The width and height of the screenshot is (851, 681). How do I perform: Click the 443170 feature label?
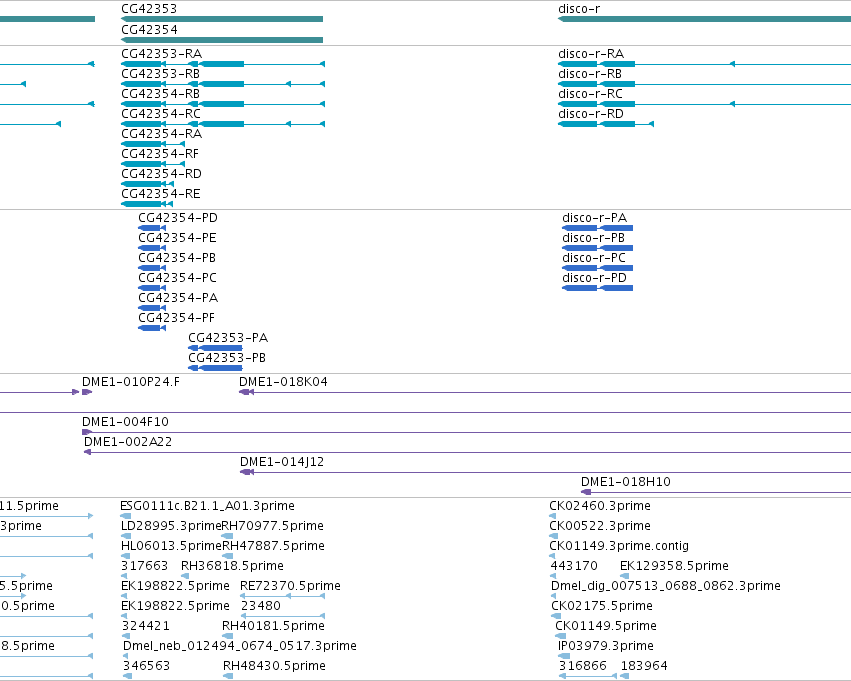pos(574,566)
